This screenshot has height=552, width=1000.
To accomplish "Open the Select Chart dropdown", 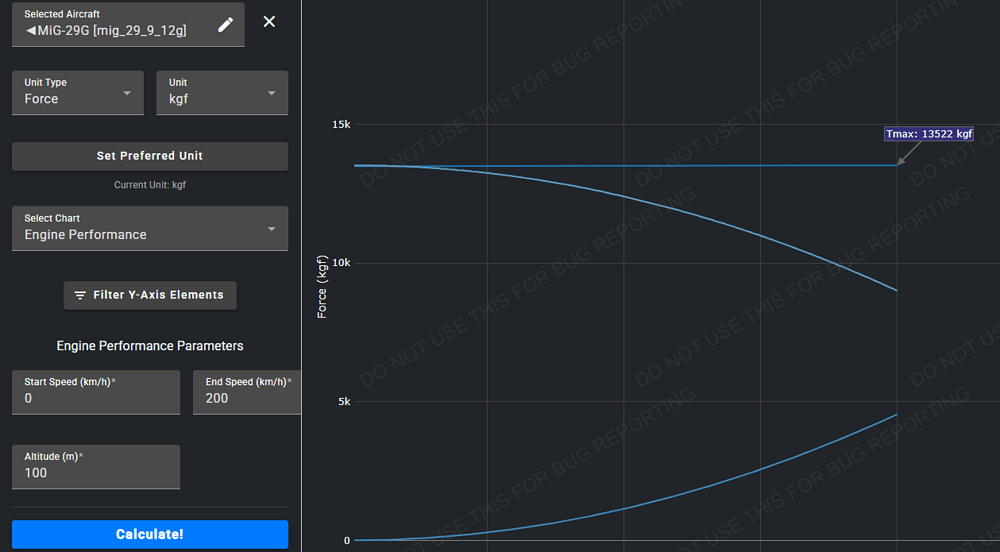I will coord(150,228).
